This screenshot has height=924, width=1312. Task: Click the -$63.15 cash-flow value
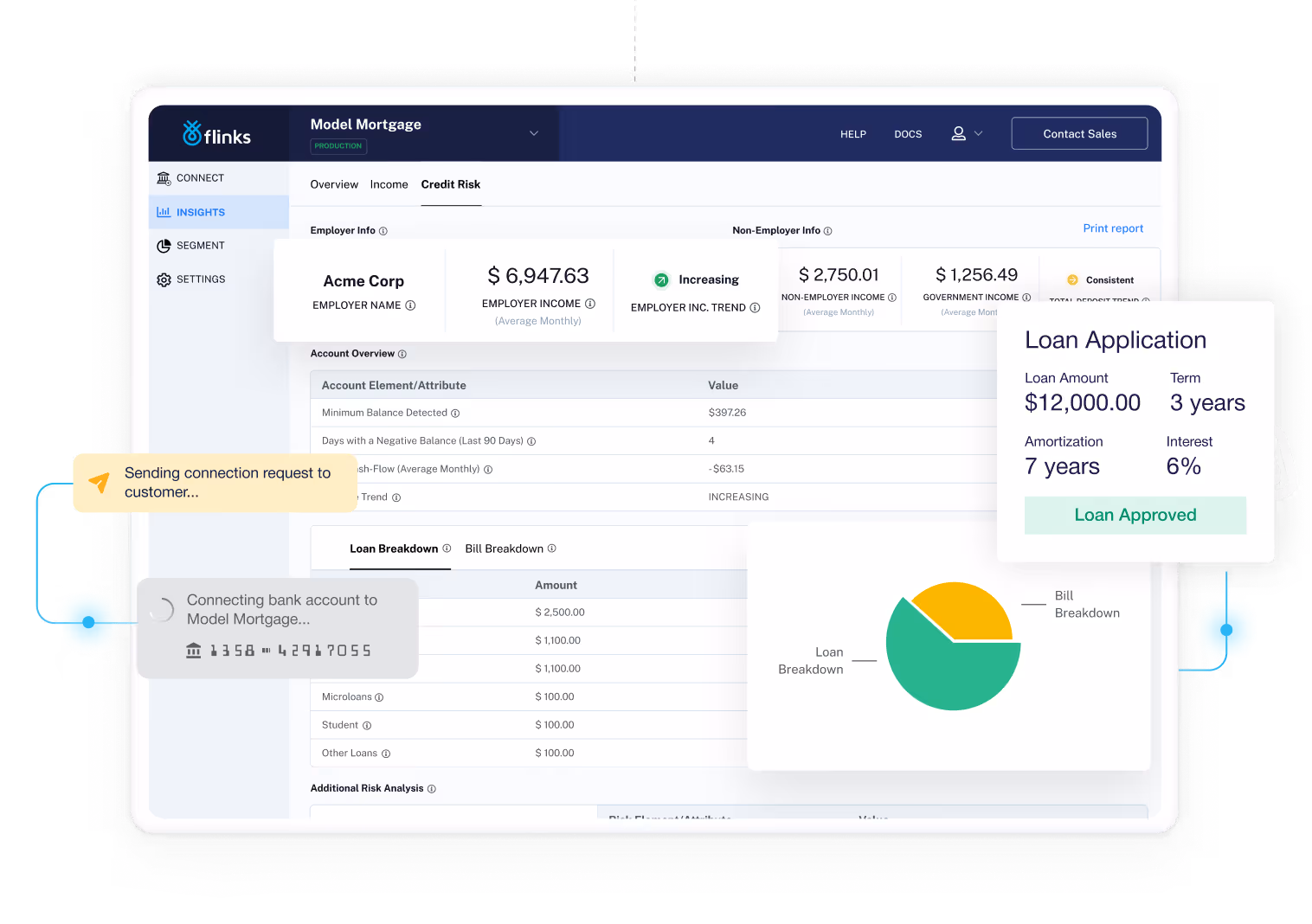[726, 469]
